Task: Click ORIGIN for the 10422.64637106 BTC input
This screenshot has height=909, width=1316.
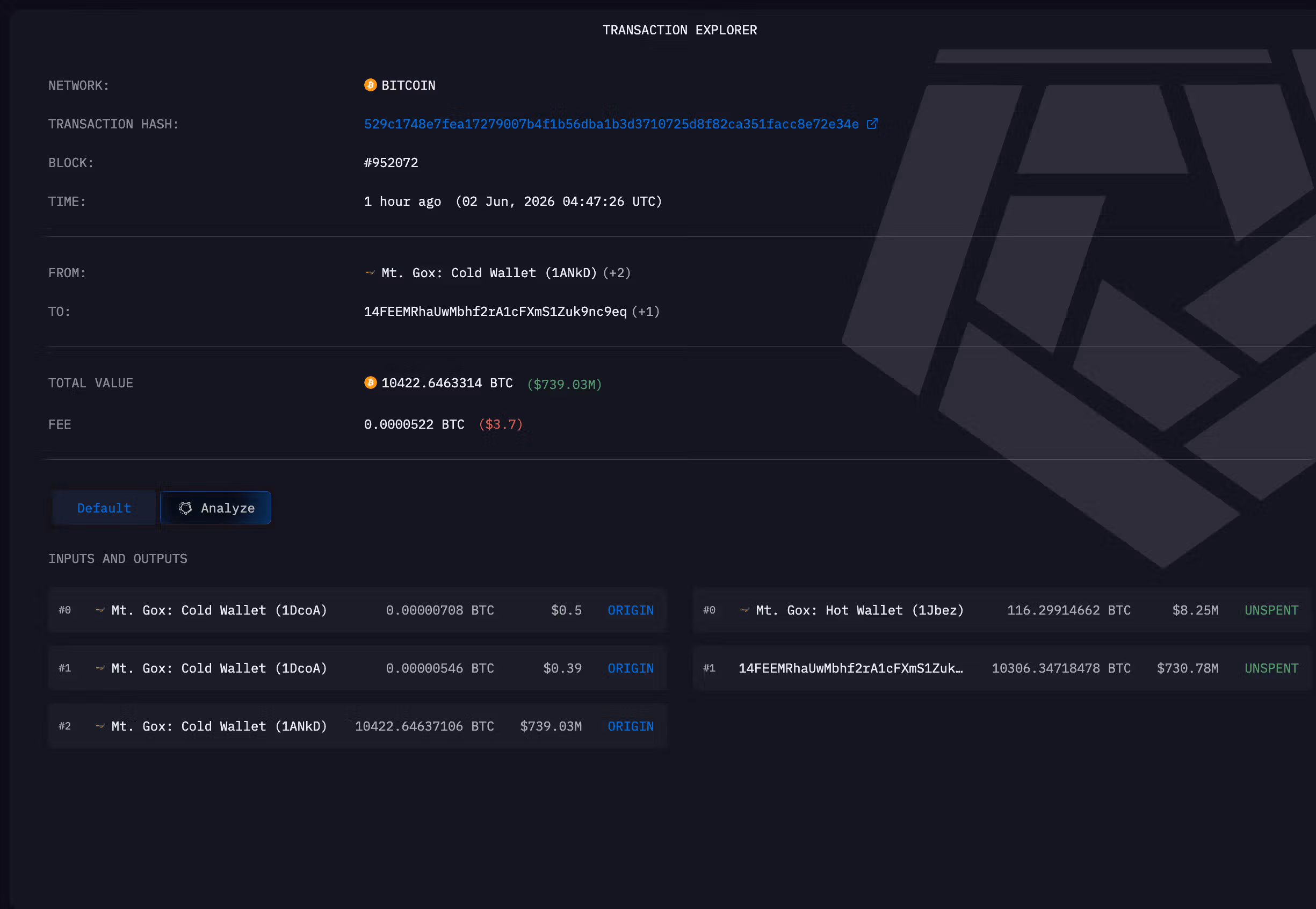Action: point(631,727)
